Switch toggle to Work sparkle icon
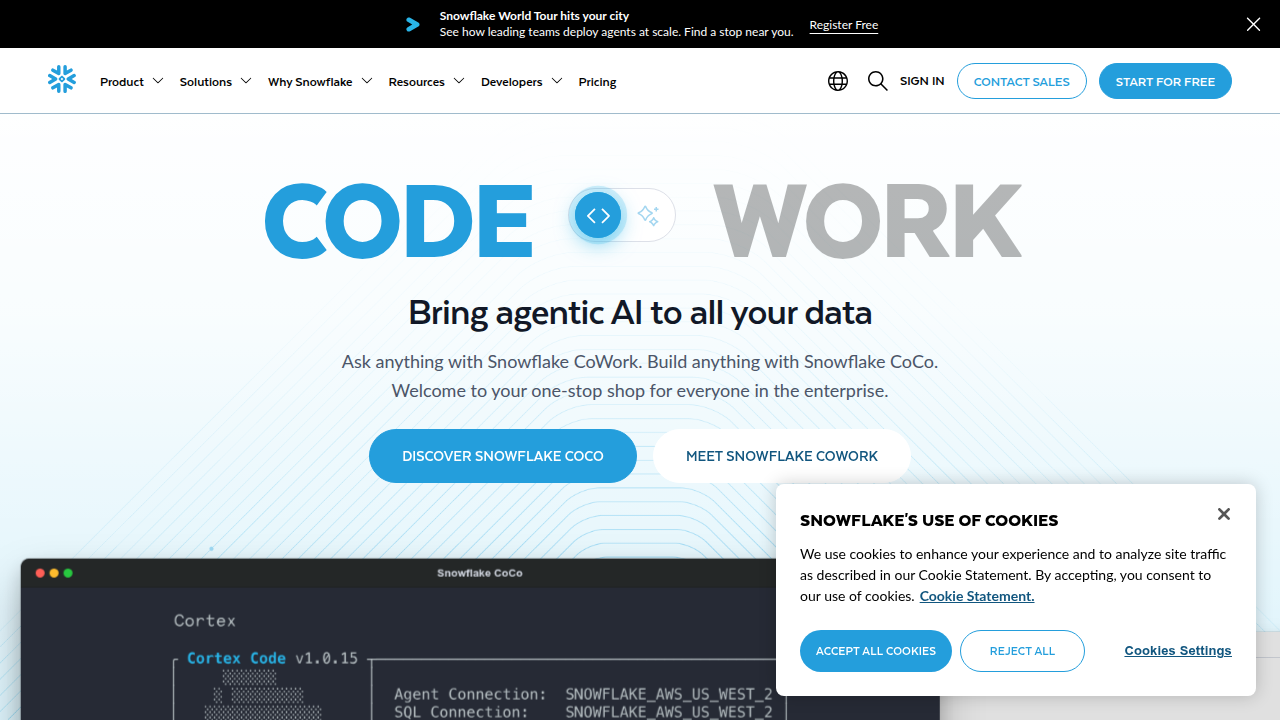This screenshot has height=720, width=1280. [648, 215]
